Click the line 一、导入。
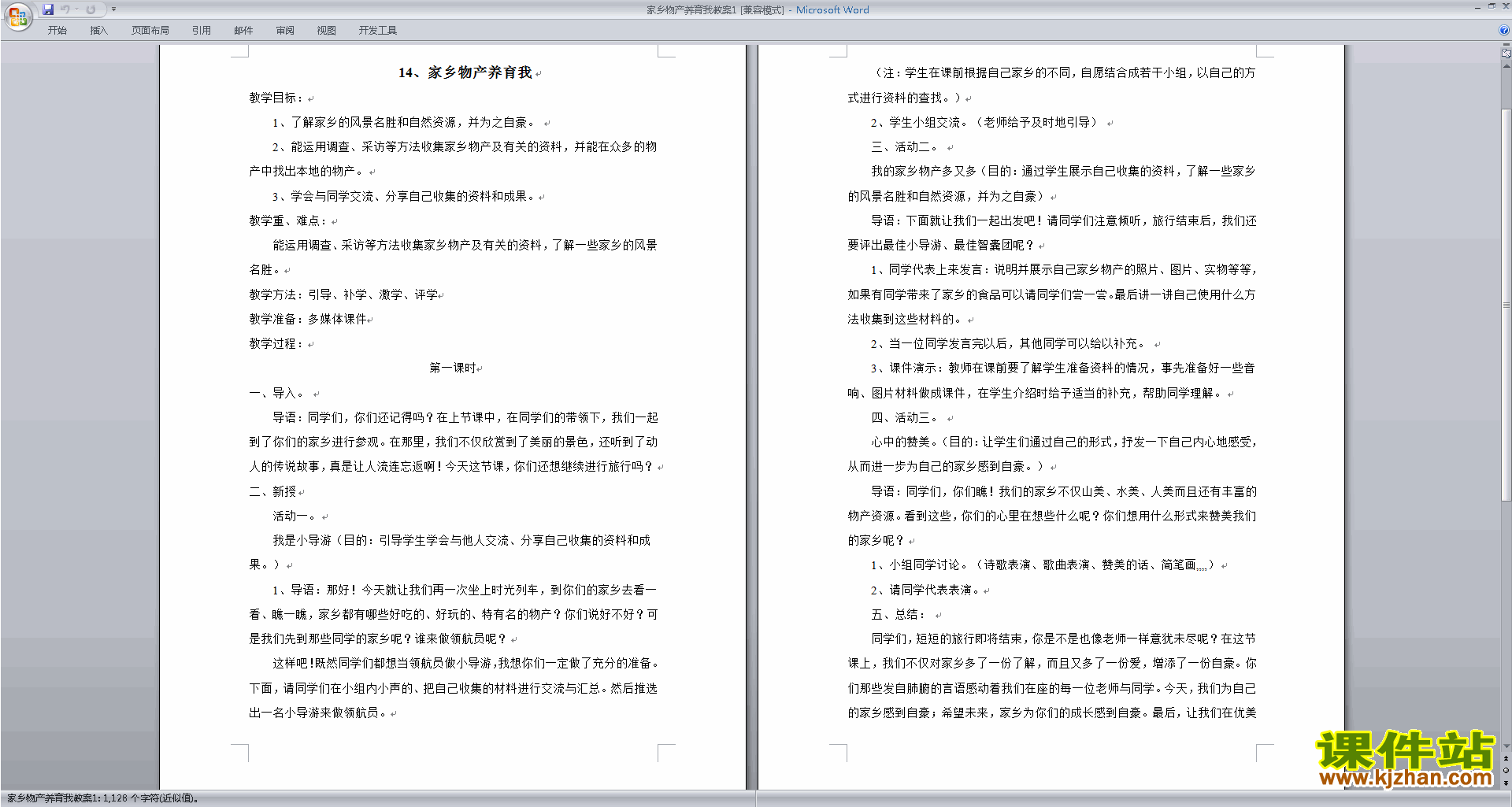Viewport: 1512px width, 807px height. (x=278, y=393)
